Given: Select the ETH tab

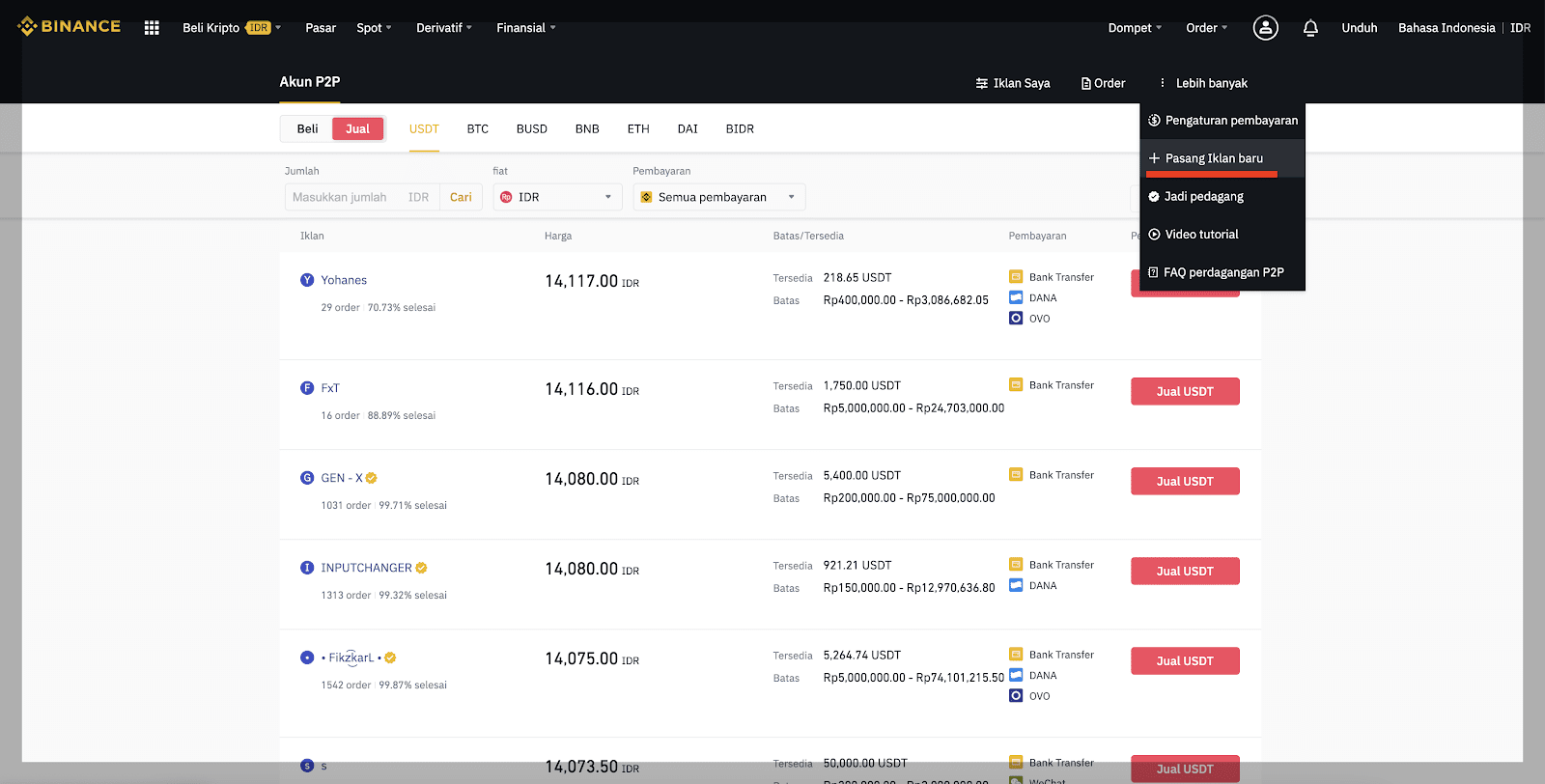Looking at the screenshot, I should point(638,129).
